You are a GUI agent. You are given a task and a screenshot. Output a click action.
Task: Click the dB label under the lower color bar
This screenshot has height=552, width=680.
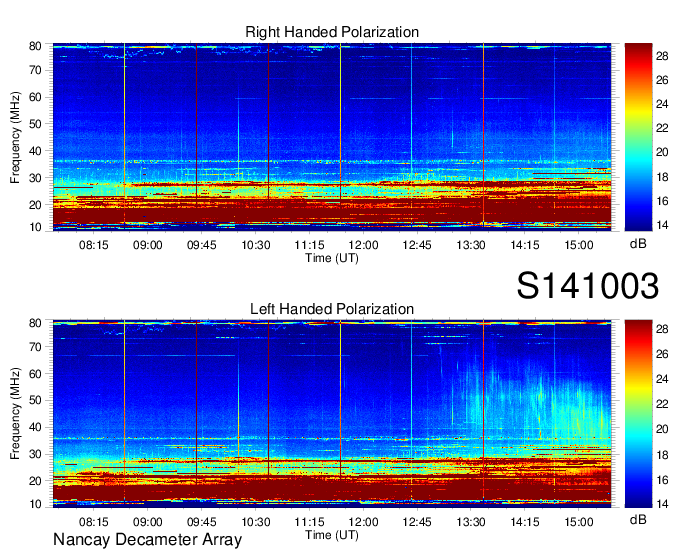(x=638, y=519)
